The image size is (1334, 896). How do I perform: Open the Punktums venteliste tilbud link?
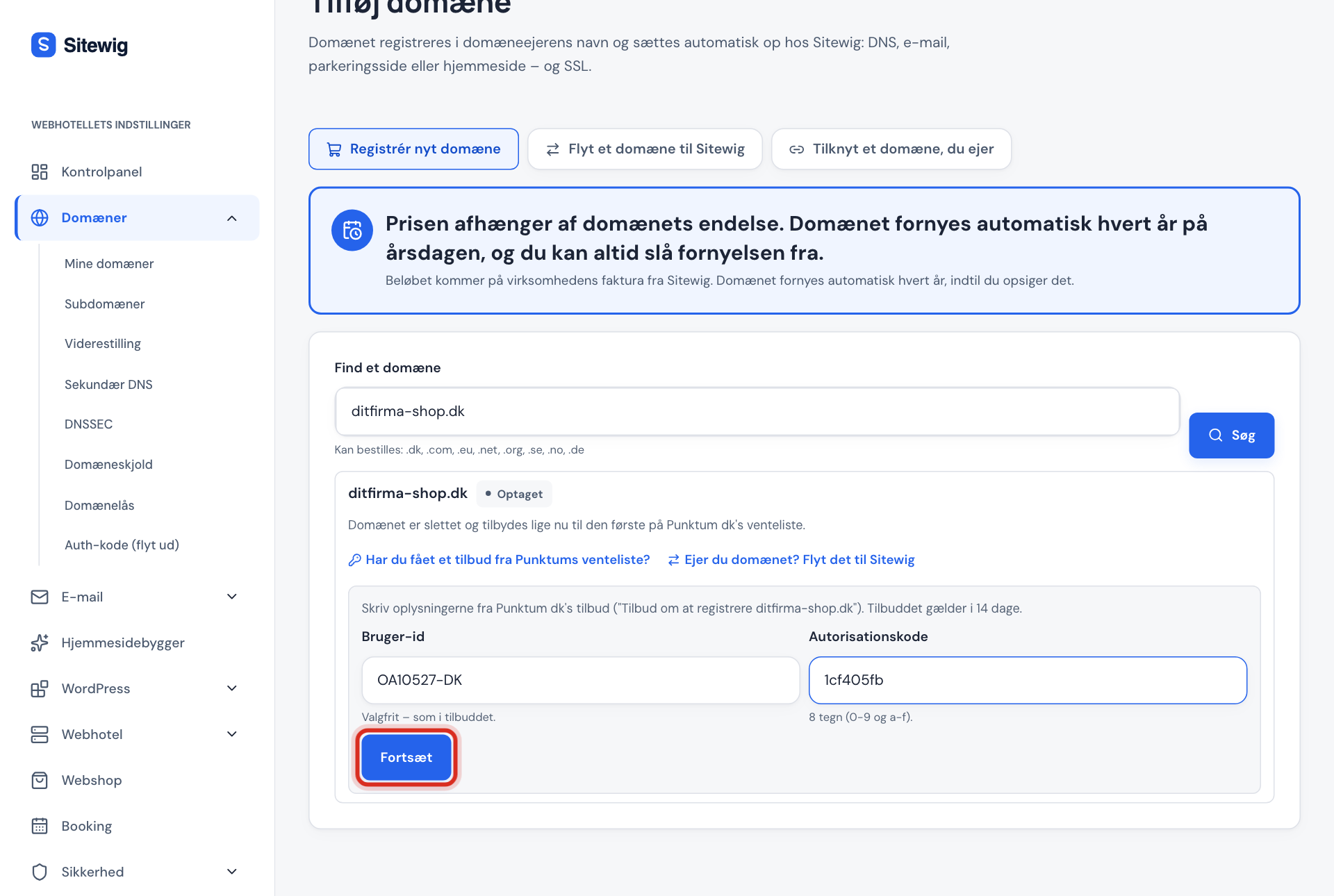(499, 560)
